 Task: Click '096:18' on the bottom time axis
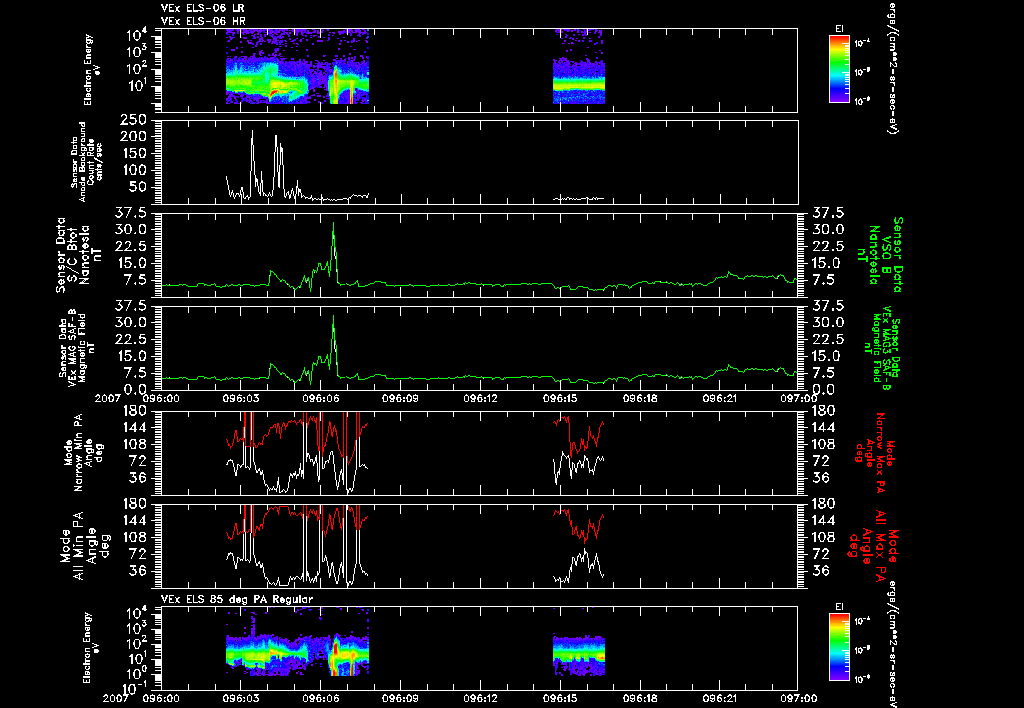[639, 698]
